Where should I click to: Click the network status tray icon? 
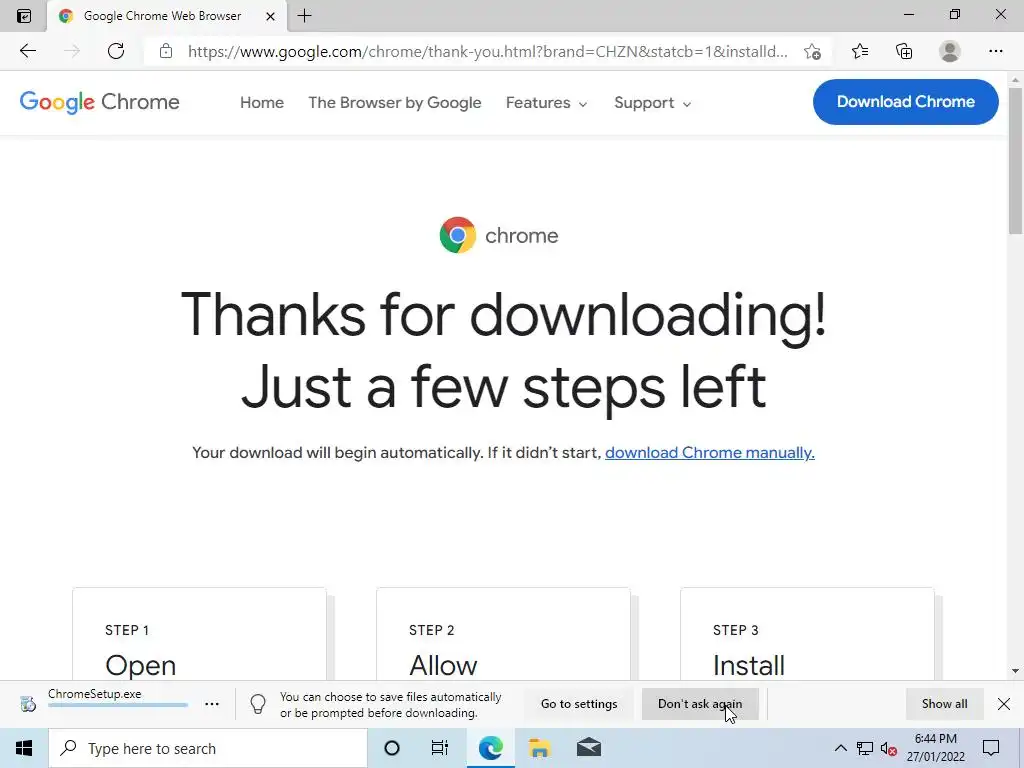pos(865,748)
